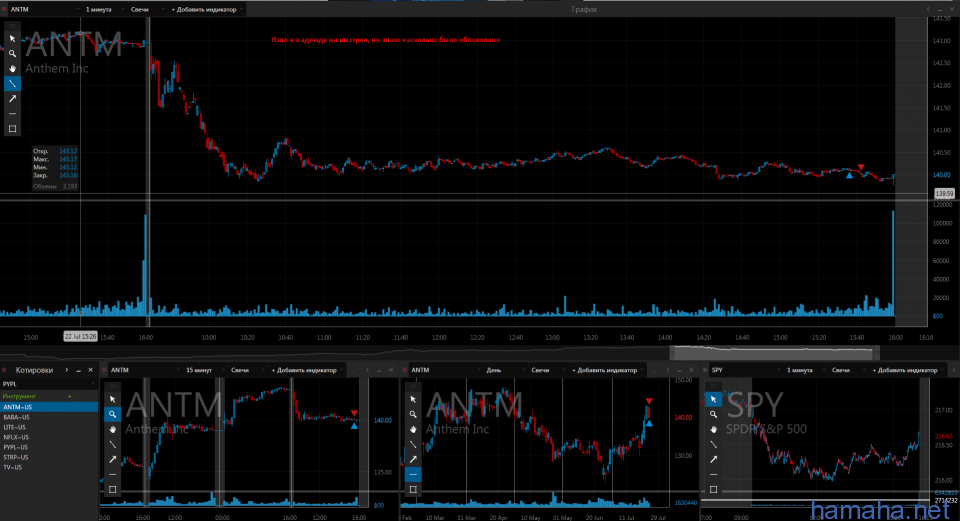Select arrow tool in SPY chart
This screenshot has width=960, height=521.
[x=713, y=459]
